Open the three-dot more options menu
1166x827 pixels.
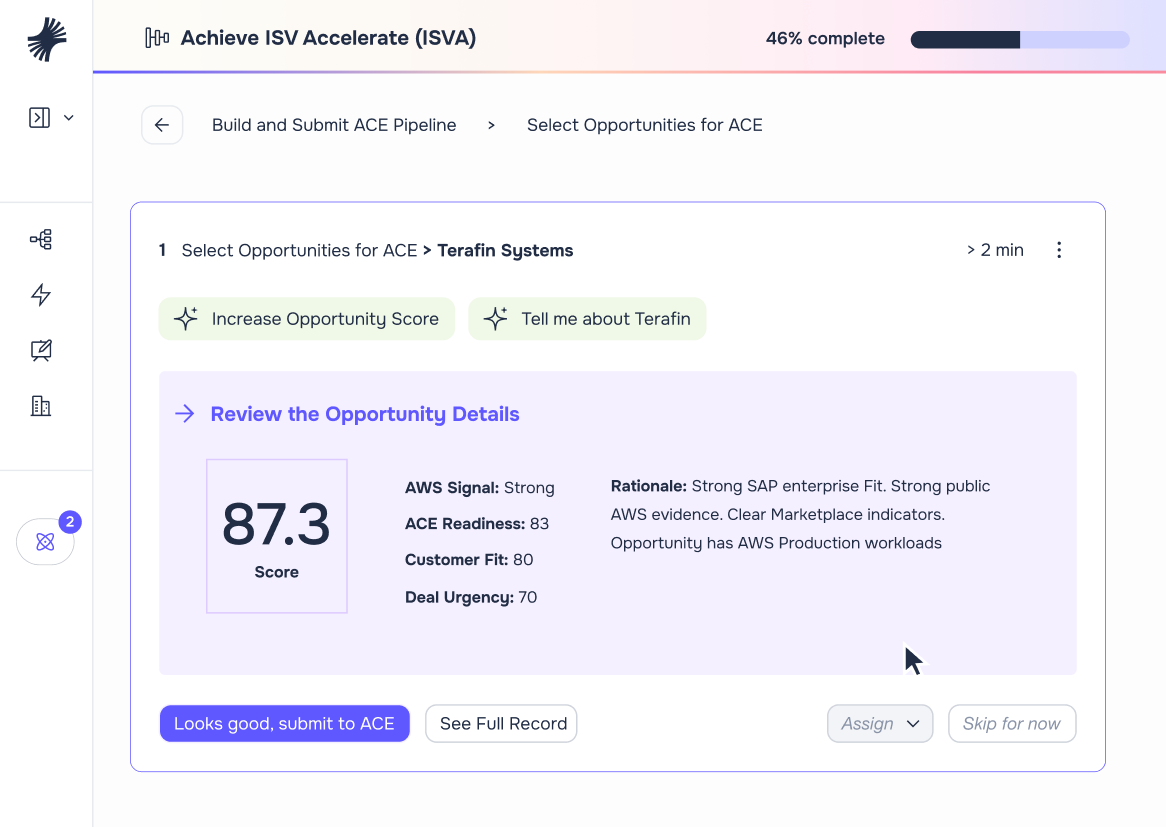point(1059,250)
